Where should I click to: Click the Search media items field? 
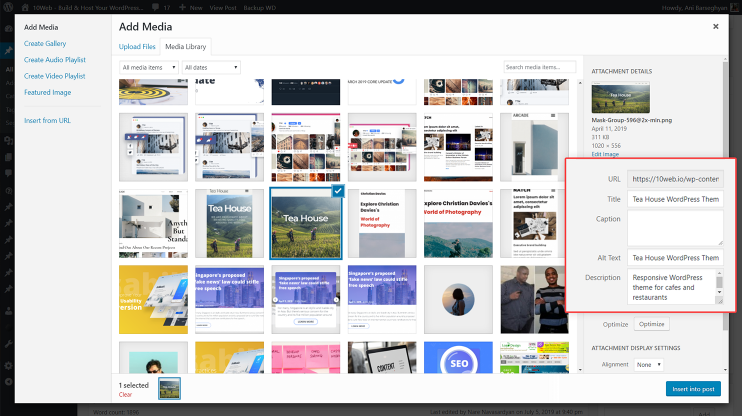539,67
